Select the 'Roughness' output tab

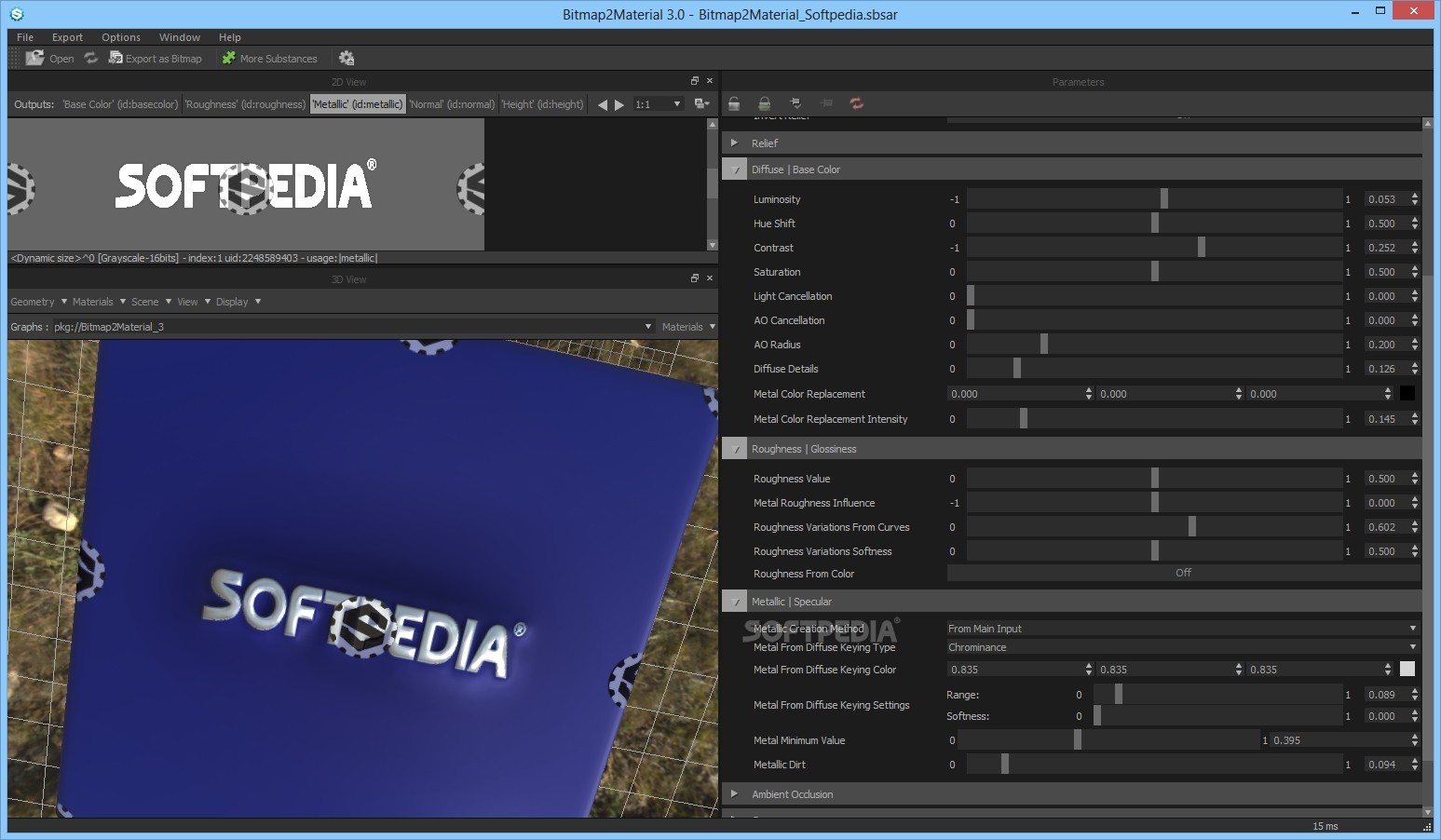pyautogui.click(x=245, y=104)
